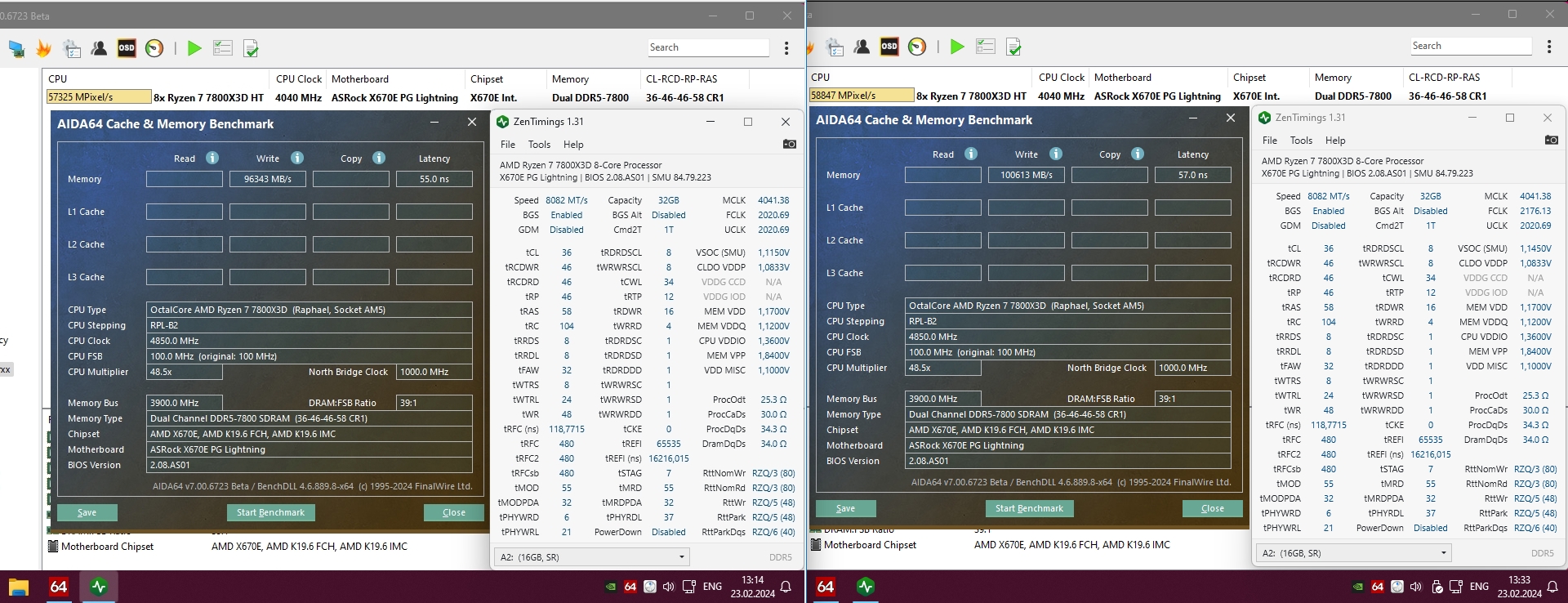Click the CPU Clock column header in right AIDA64
This screenshot has height=603, width=1568.
pos(1062,78)
